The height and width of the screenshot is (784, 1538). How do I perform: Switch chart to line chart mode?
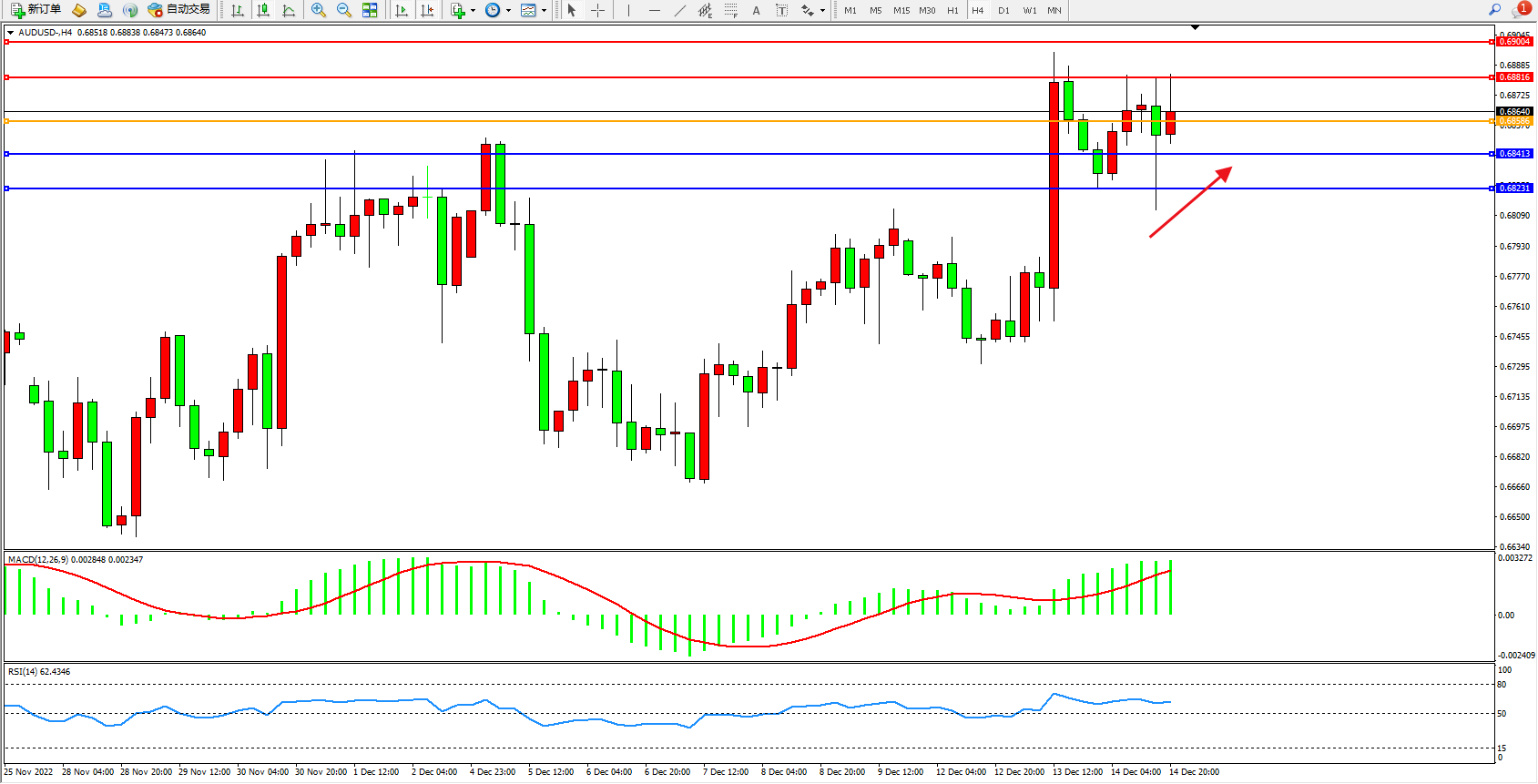(x=289, y=10)
